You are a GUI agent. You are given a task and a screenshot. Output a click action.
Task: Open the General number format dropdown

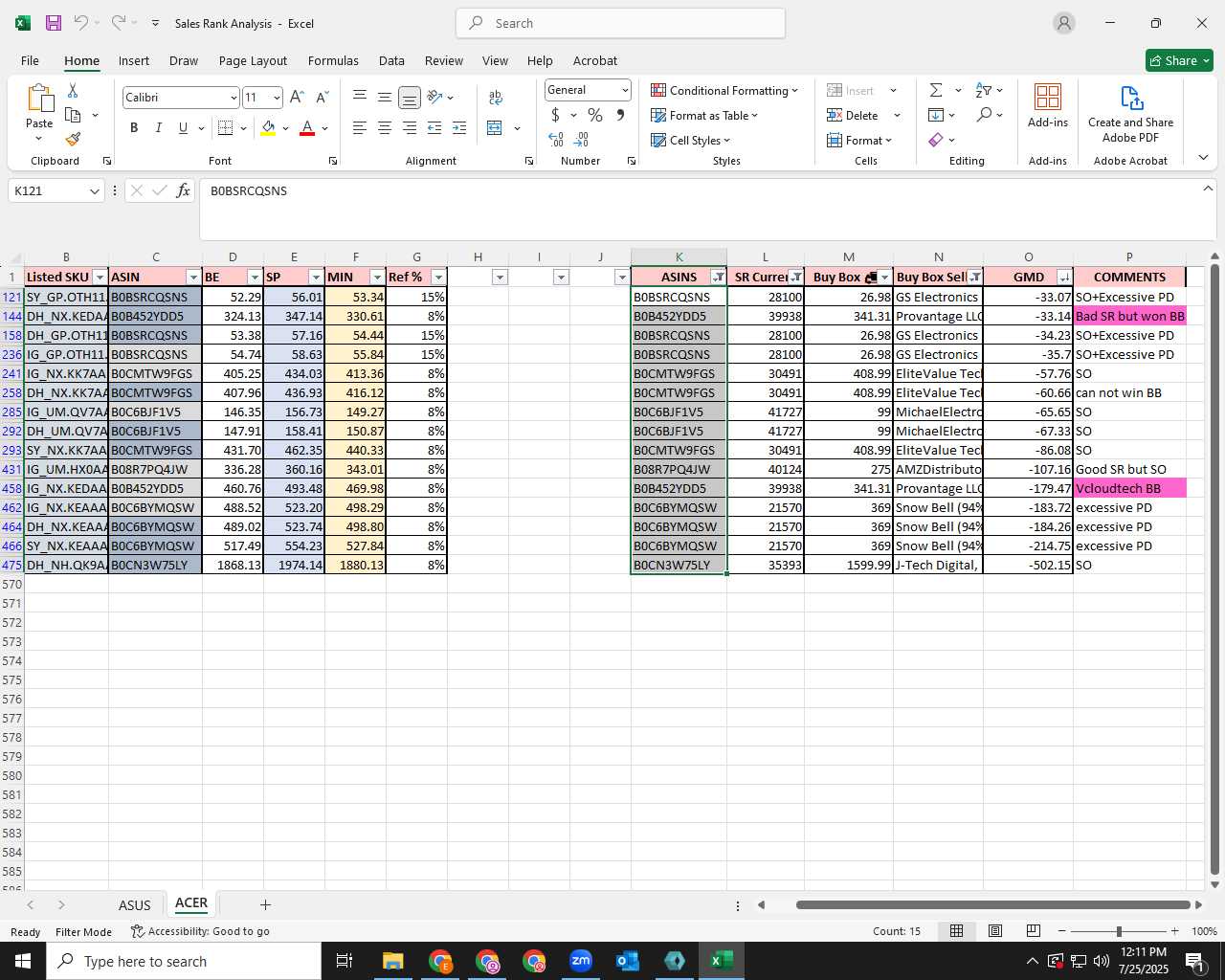(x=625, y=90)
